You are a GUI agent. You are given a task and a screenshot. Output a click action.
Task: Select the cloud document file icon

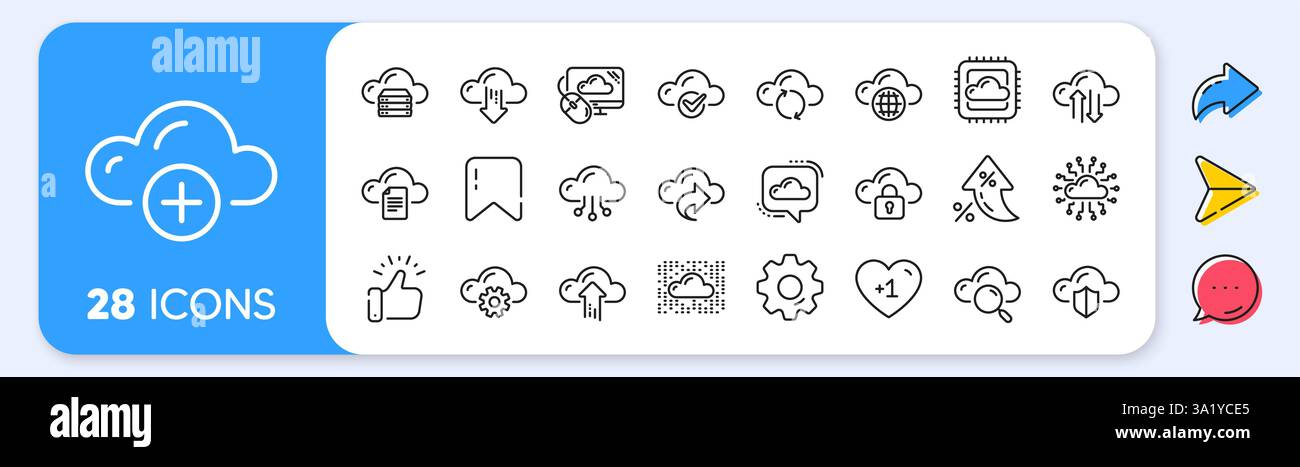[395, 191]
